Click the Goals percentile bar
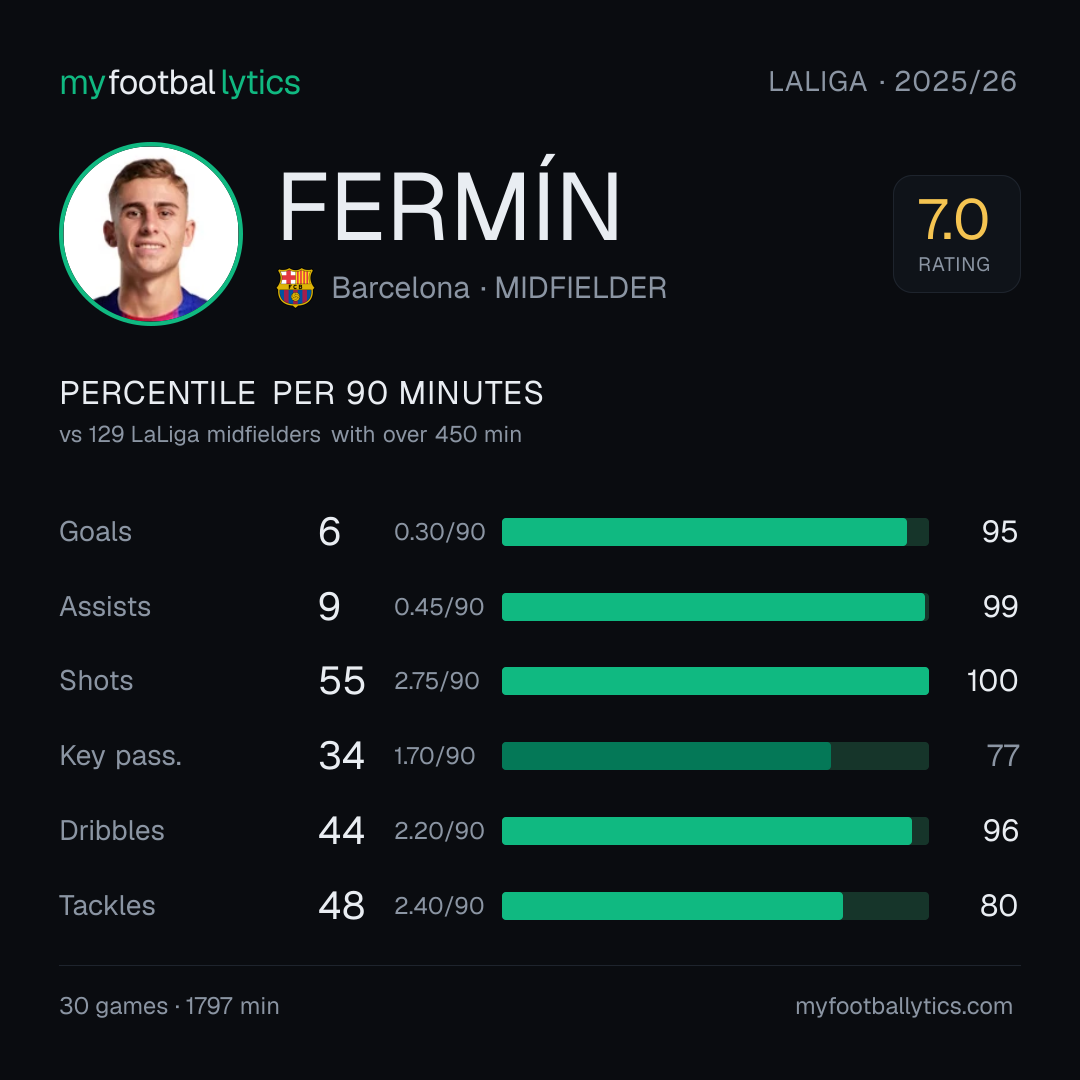 (715, 532)
